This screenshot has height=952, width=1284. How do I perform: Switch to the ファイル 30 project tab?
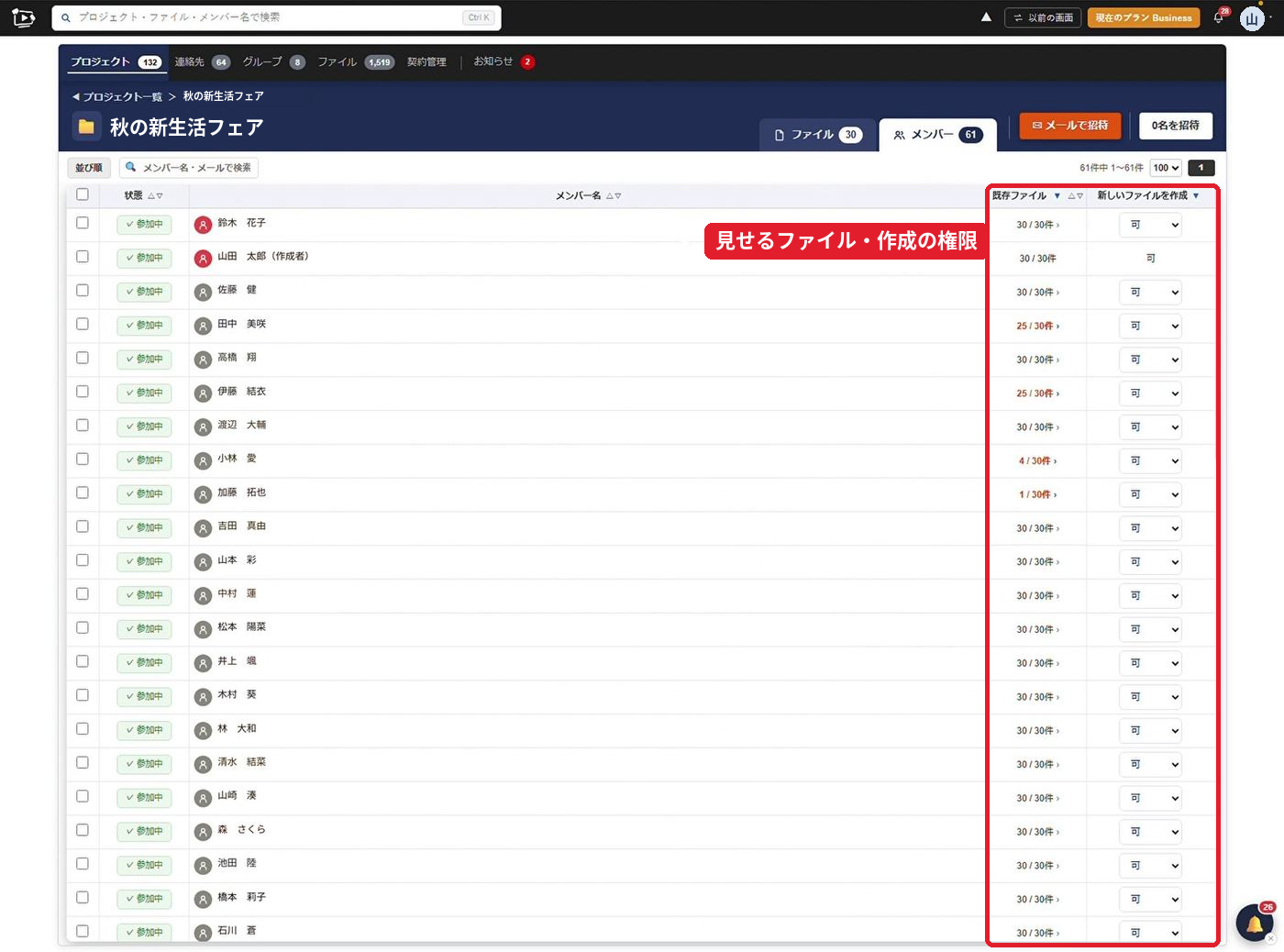point(819,135)
